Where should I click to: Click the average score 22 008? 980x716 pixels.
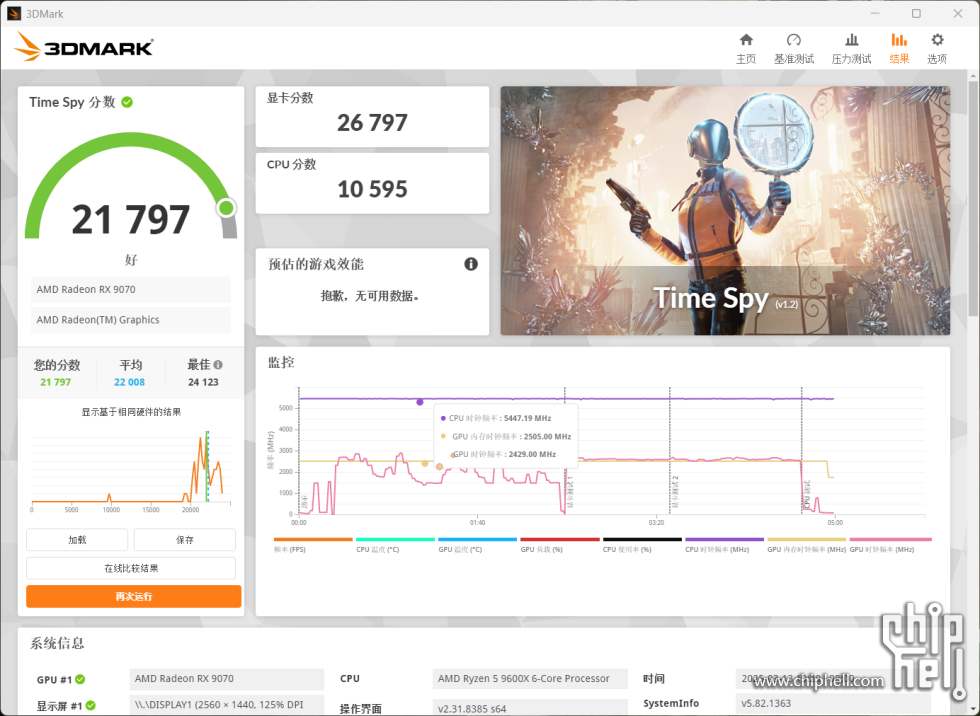[129, 382]
